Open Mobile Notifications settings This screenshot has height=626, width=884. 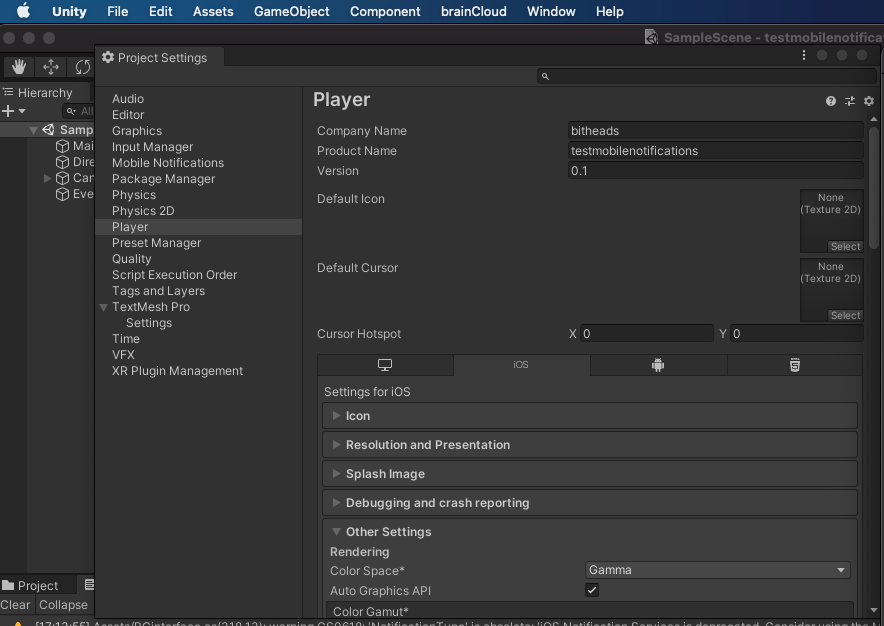click(168, 163)
